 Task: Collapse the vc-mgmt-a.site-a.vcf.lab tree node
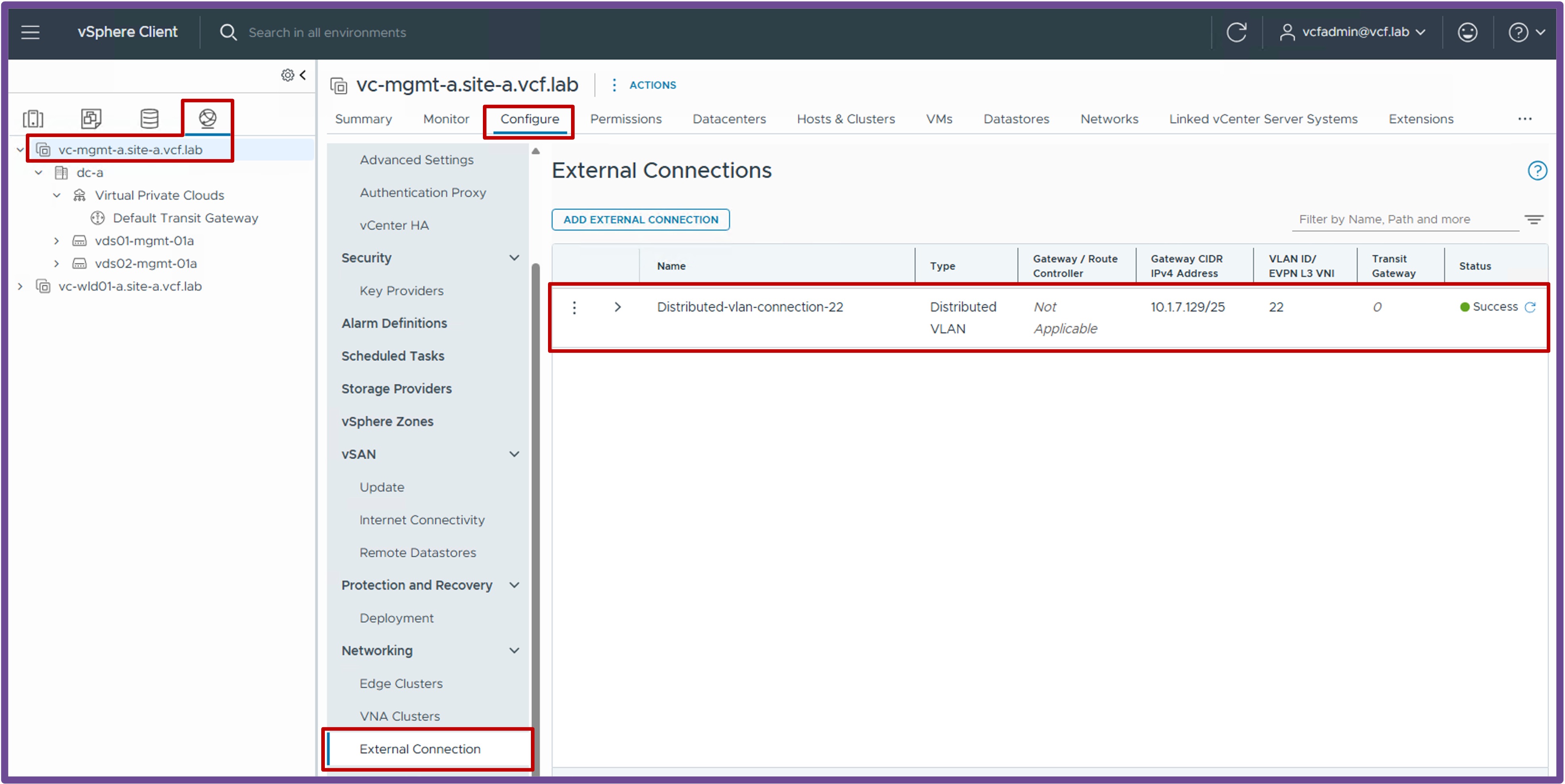click(x=20, y=149)
